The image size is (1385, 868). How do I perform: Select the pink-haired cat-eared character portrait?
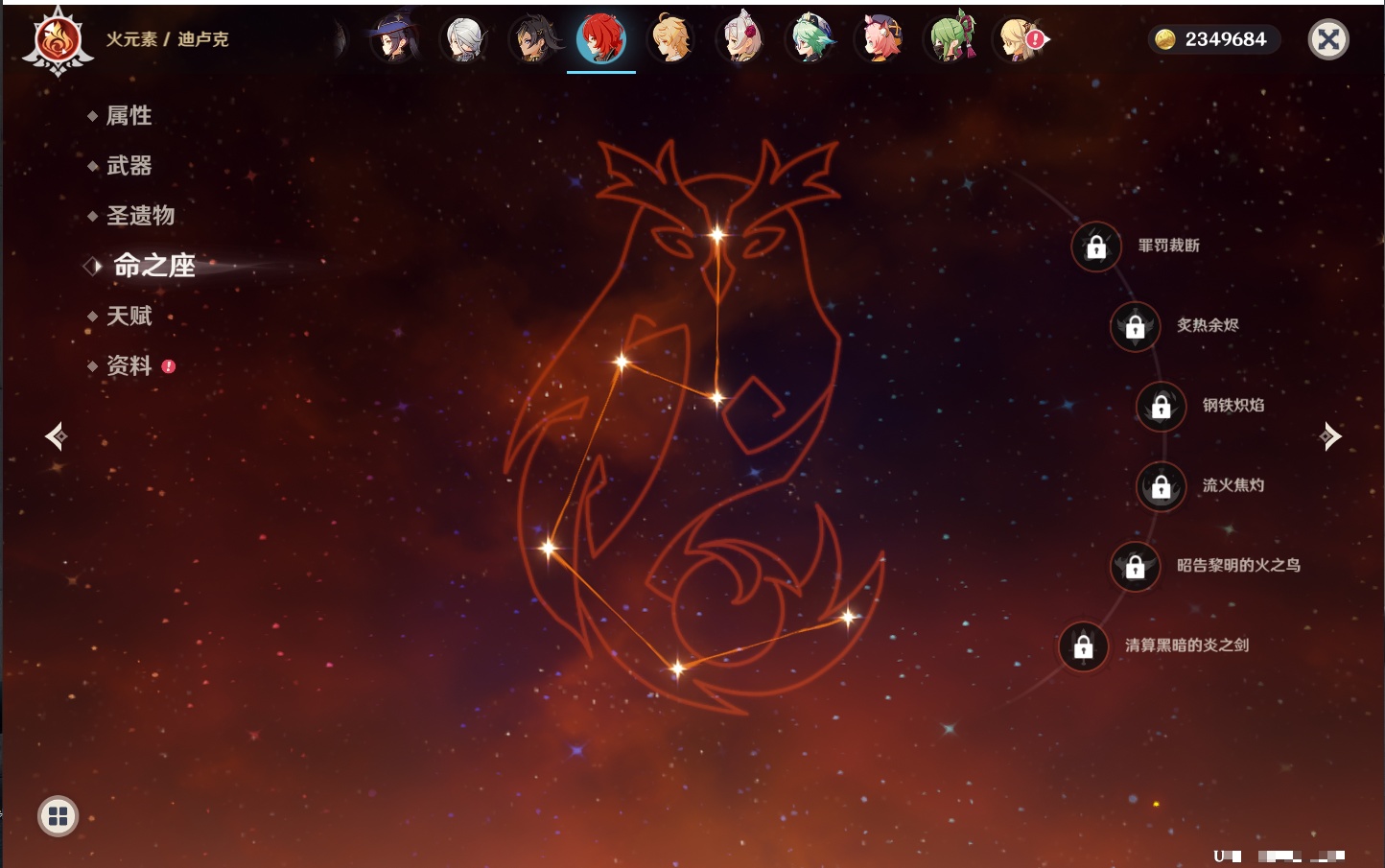[x=880, y=40]
